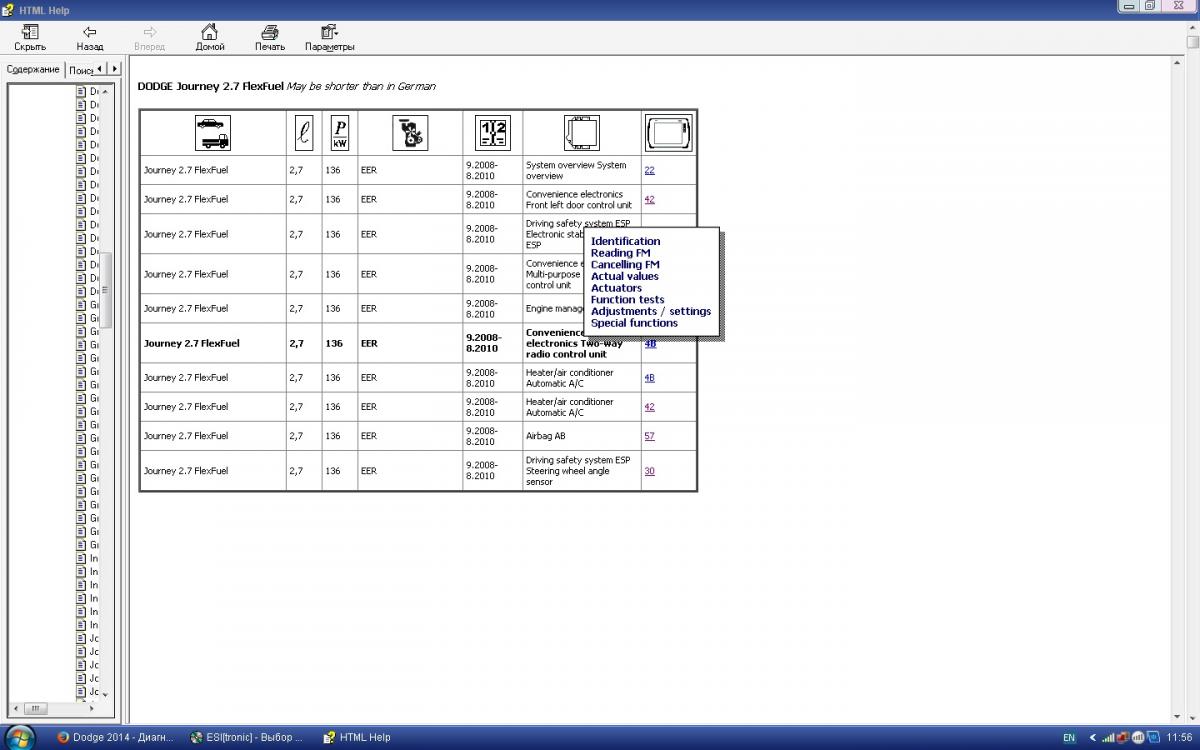Open link 42 for Front left door control unit
Screen dimensions: 1200x750
pos(649,199)
